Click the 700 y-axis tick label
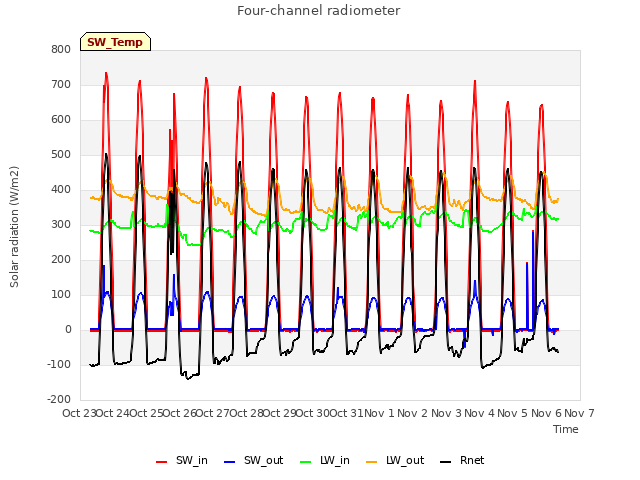640x480 pixels. [61, 84]
